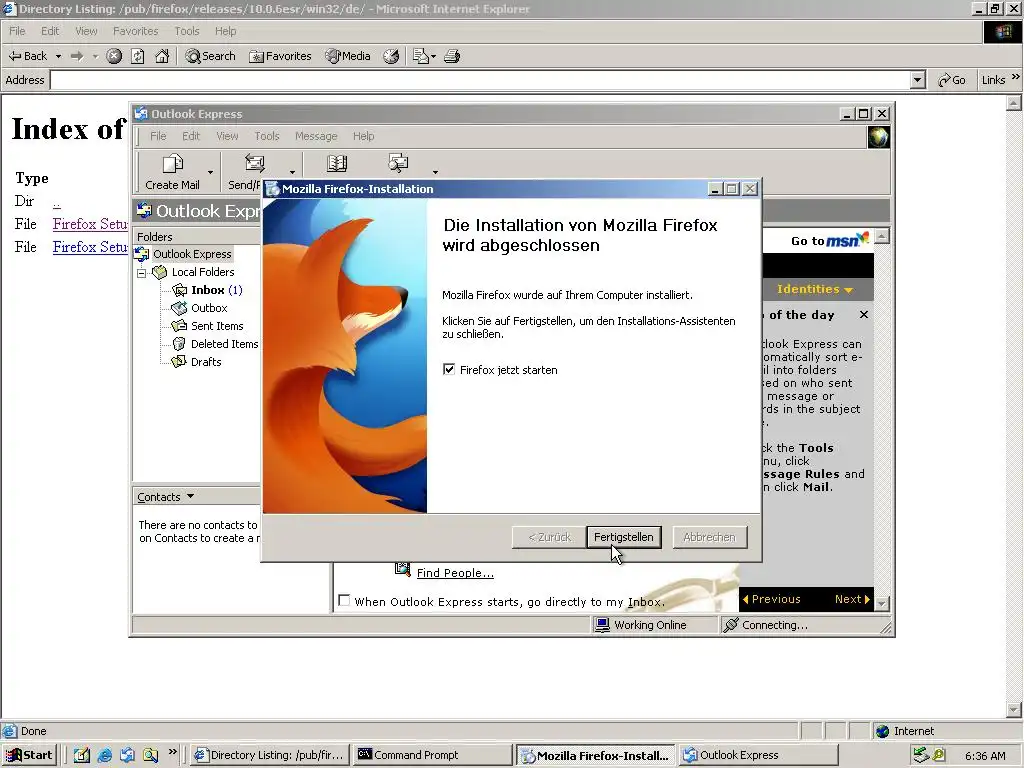
Task: Click the Mail icon in IE toolbar
Action: (421, 56)
